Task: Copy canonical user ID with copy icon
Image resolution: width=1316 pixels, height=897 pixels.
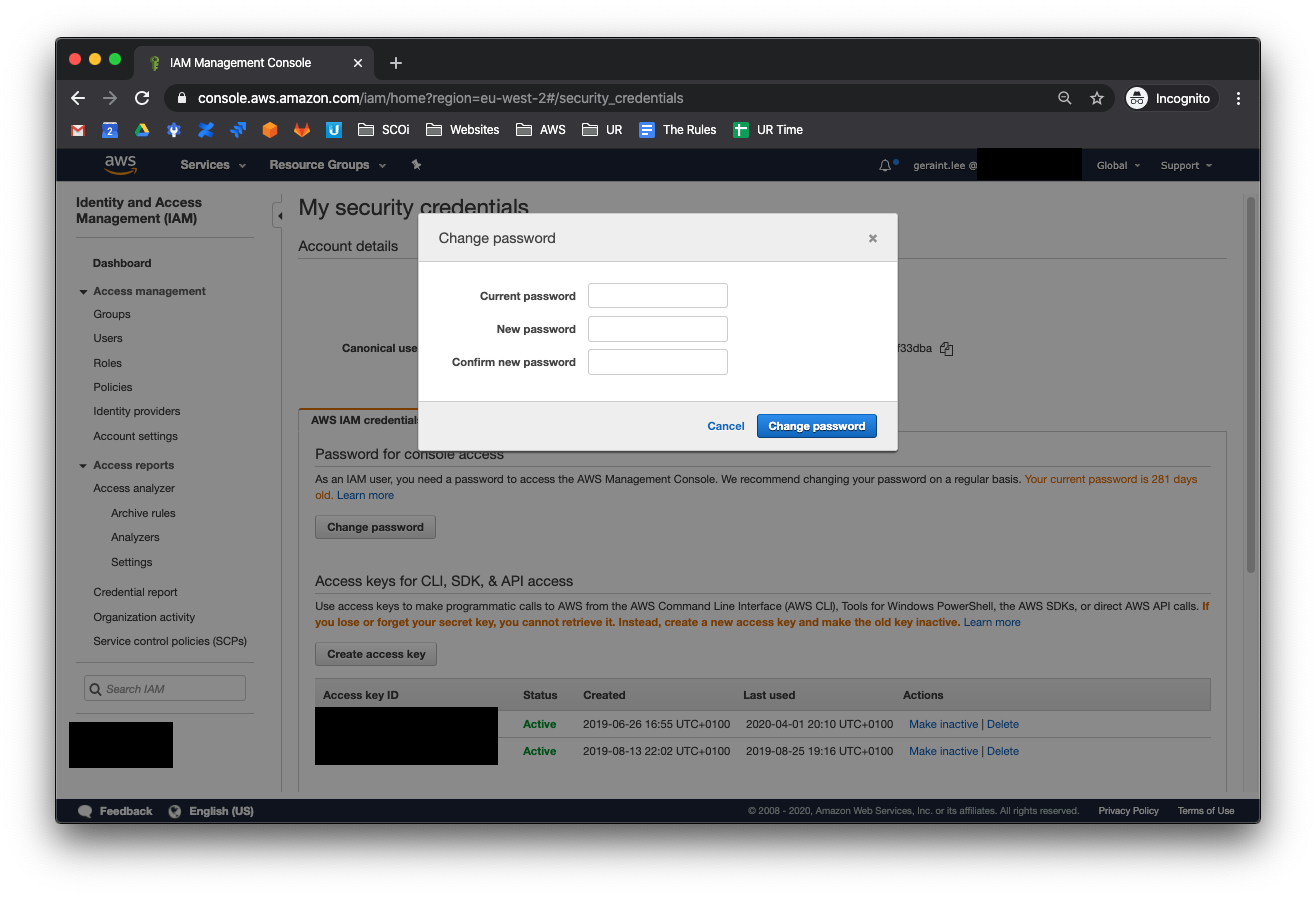Action: [946, 349]
